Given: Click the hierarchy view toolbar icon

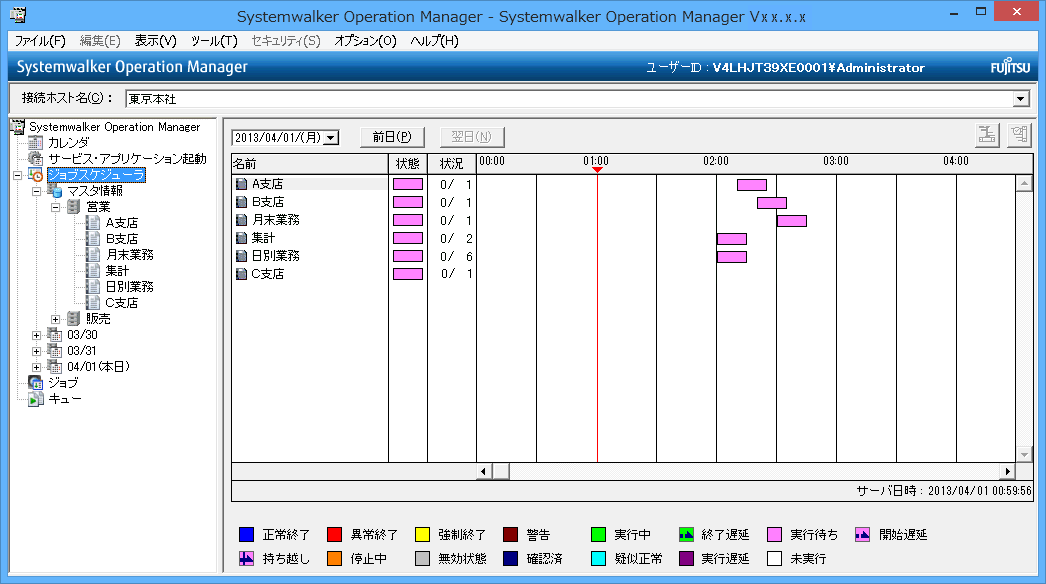Looking at the screenshot, I should tap(987, 135).
